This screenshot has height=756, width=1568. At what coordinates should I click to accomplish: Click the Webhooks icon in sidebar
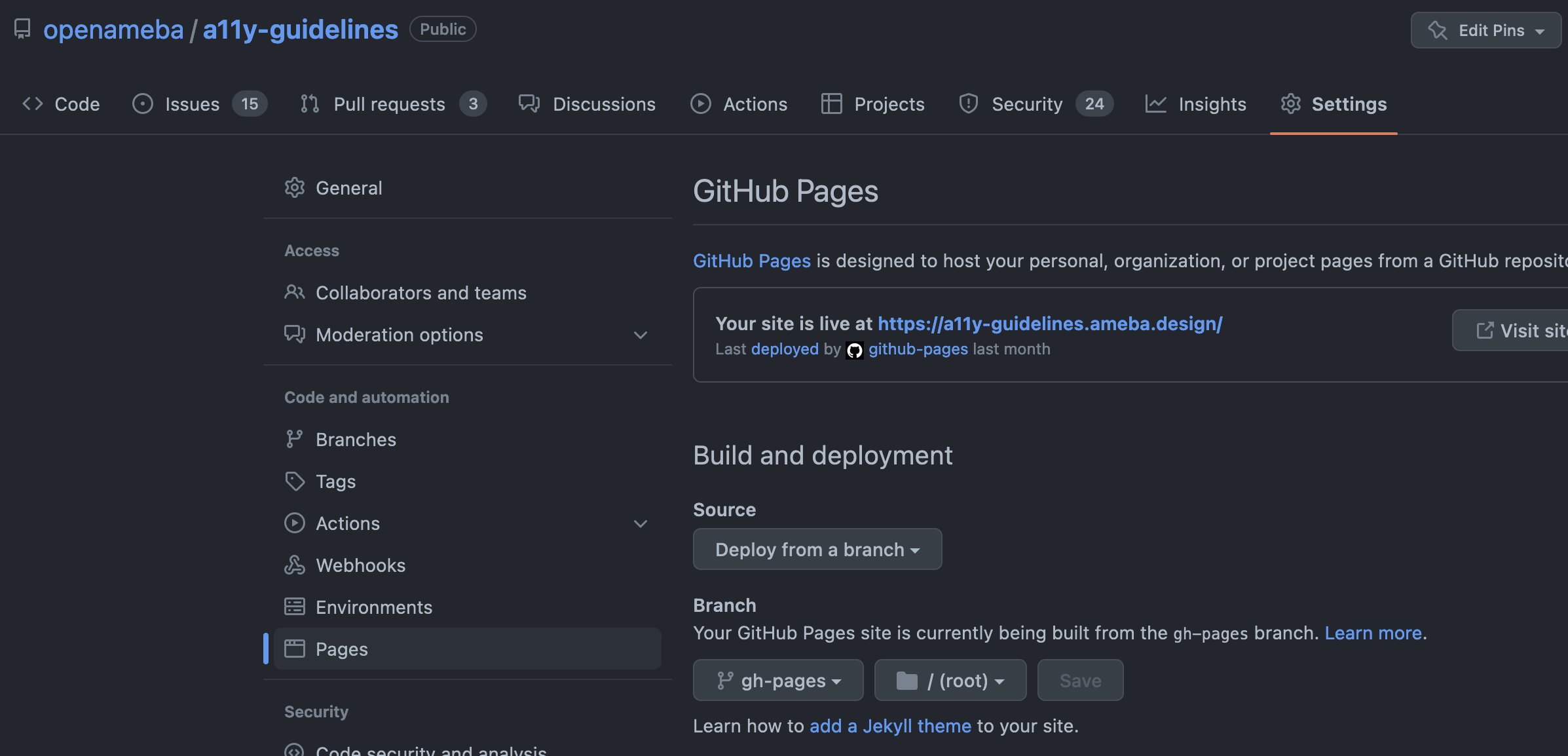point(294,565)
